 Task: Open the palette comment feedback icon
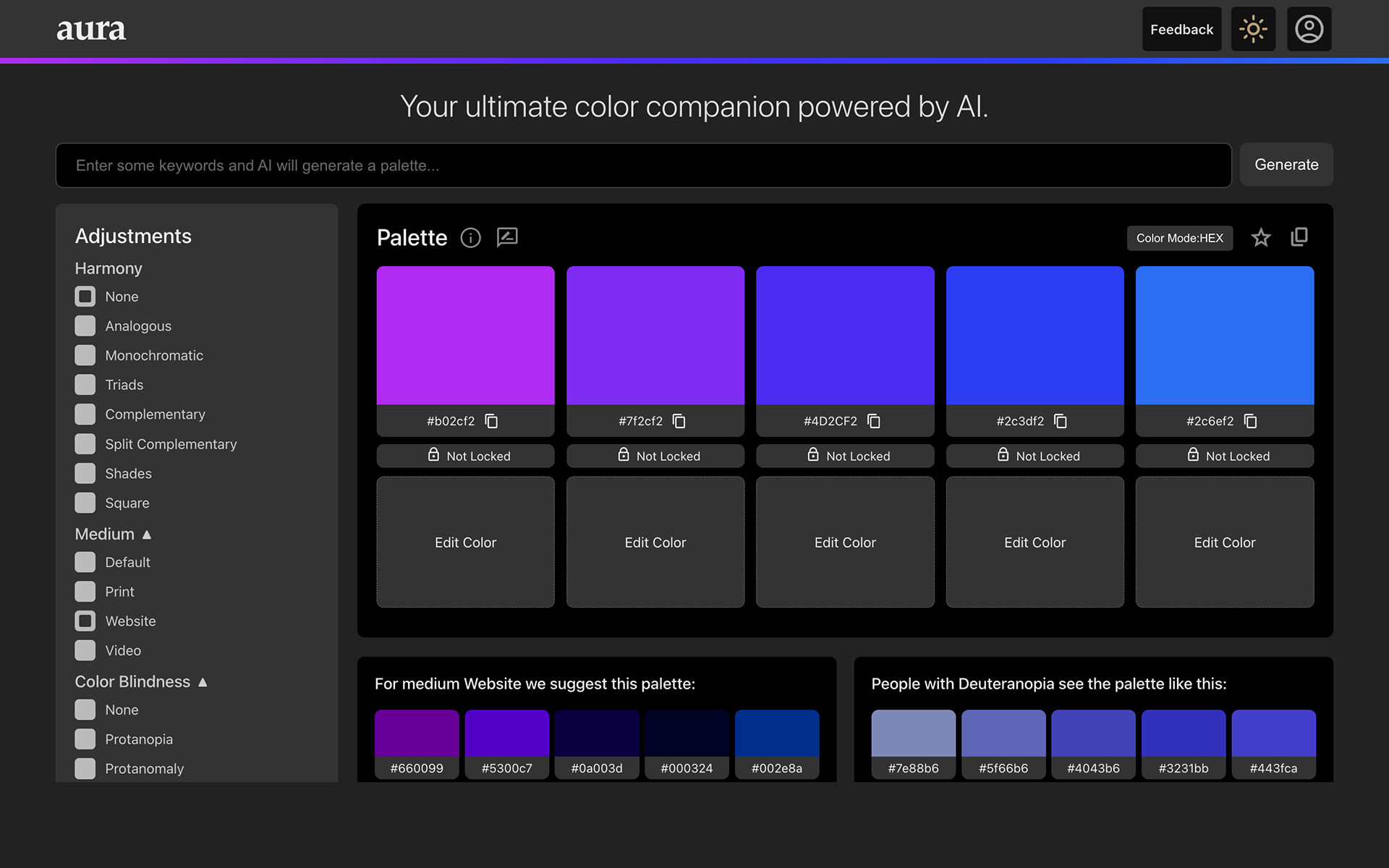pyautogui.click(x=507, y=237)
